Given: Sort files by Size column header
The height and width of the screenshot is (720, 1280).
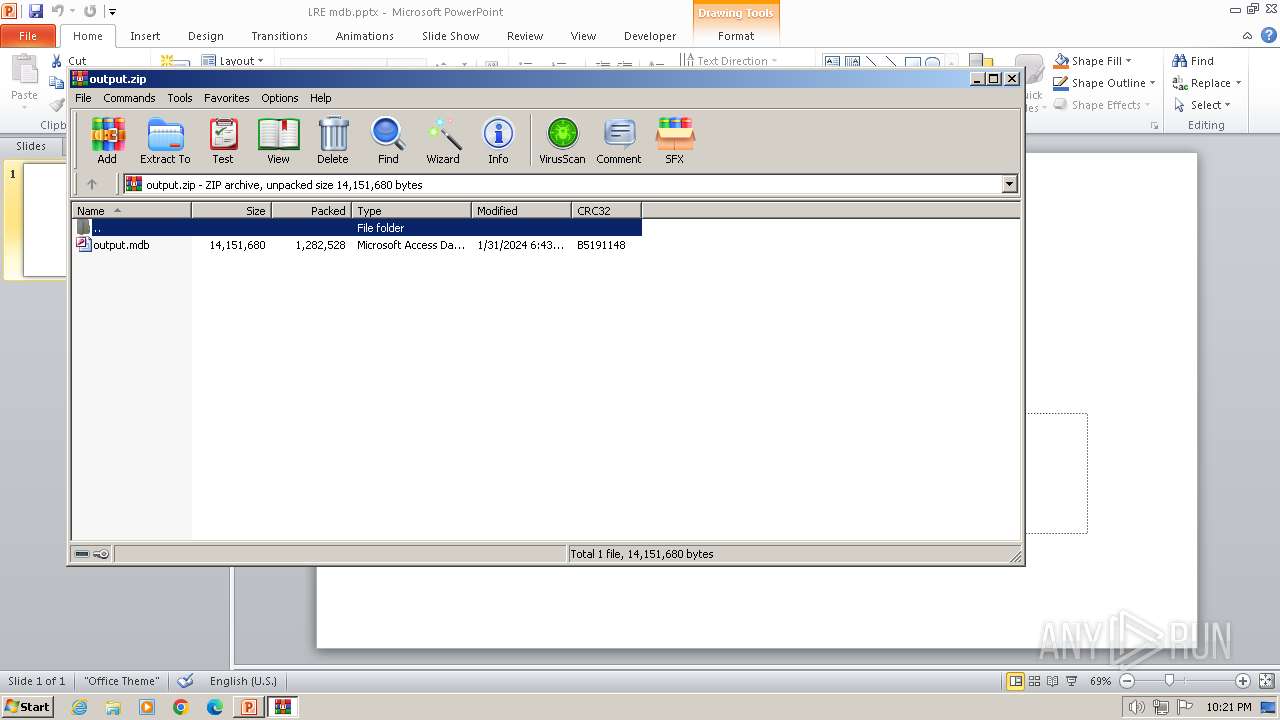Looking at the screenshot, I should tap(232, 210).
